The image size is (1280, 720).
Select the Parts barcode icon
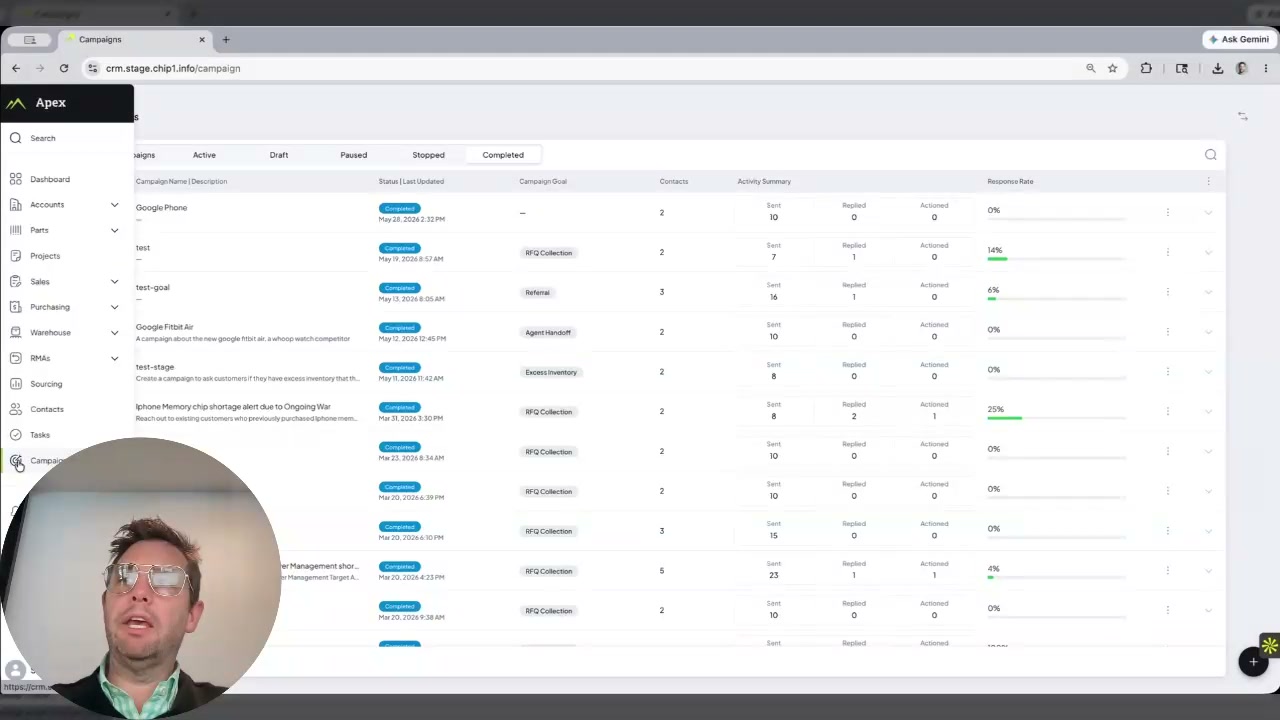15,230
